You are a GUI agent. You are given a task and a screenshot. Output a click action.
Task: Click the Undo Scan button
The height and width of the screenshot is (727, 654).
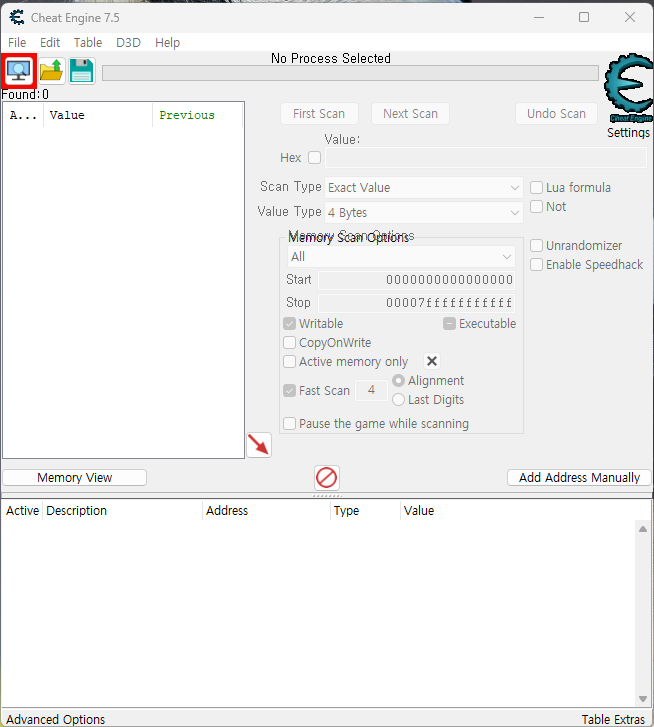point(556,114)
